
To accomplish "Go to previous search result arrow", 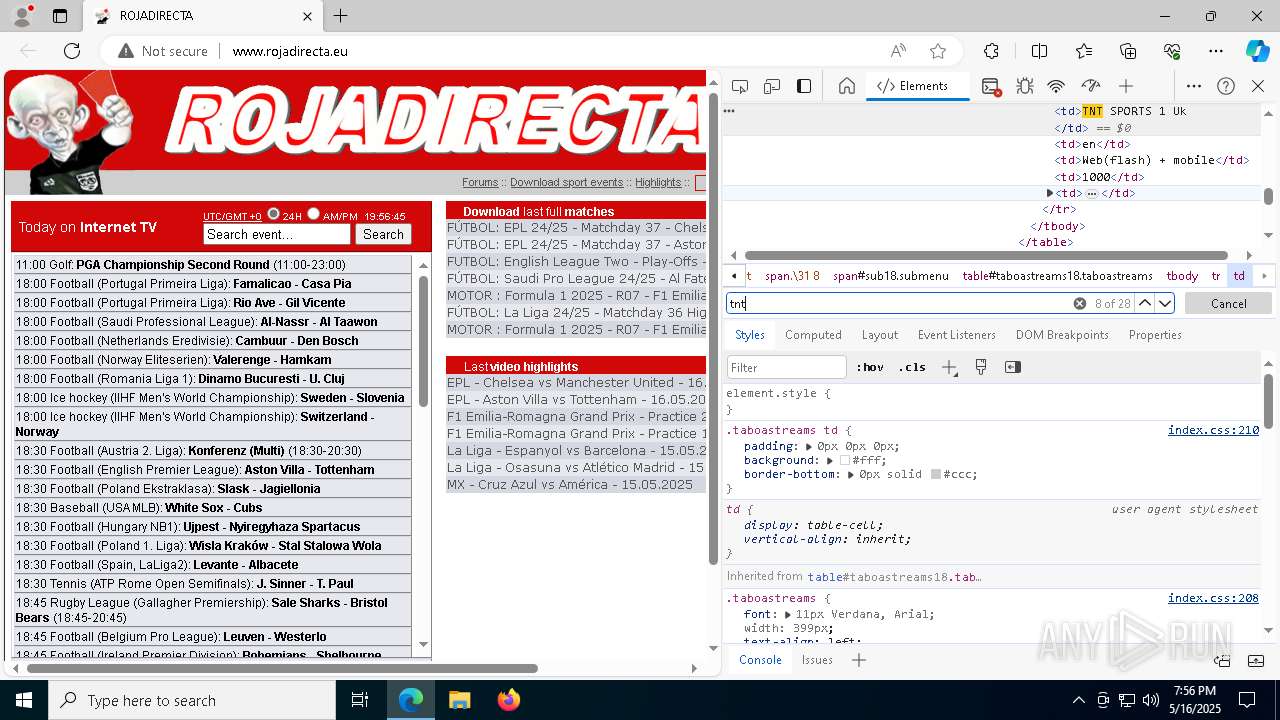I will coord(1145,303).
